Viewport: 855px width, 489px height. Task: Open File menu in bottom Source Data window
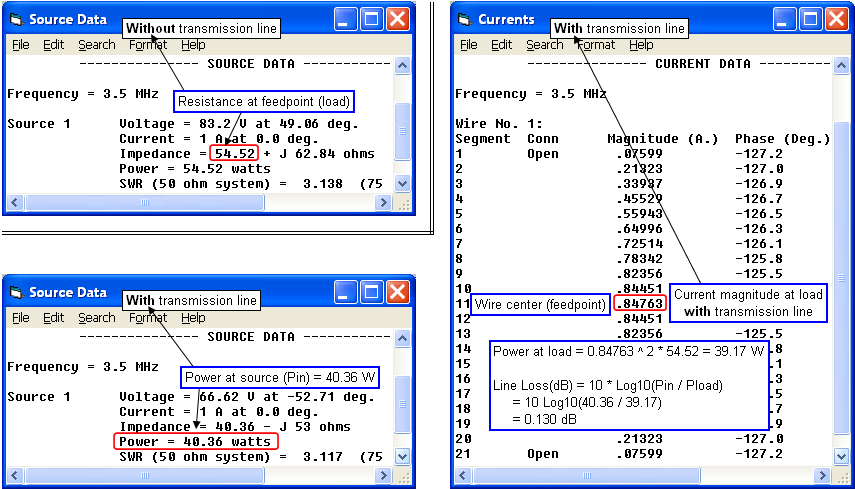coord(20,318)
